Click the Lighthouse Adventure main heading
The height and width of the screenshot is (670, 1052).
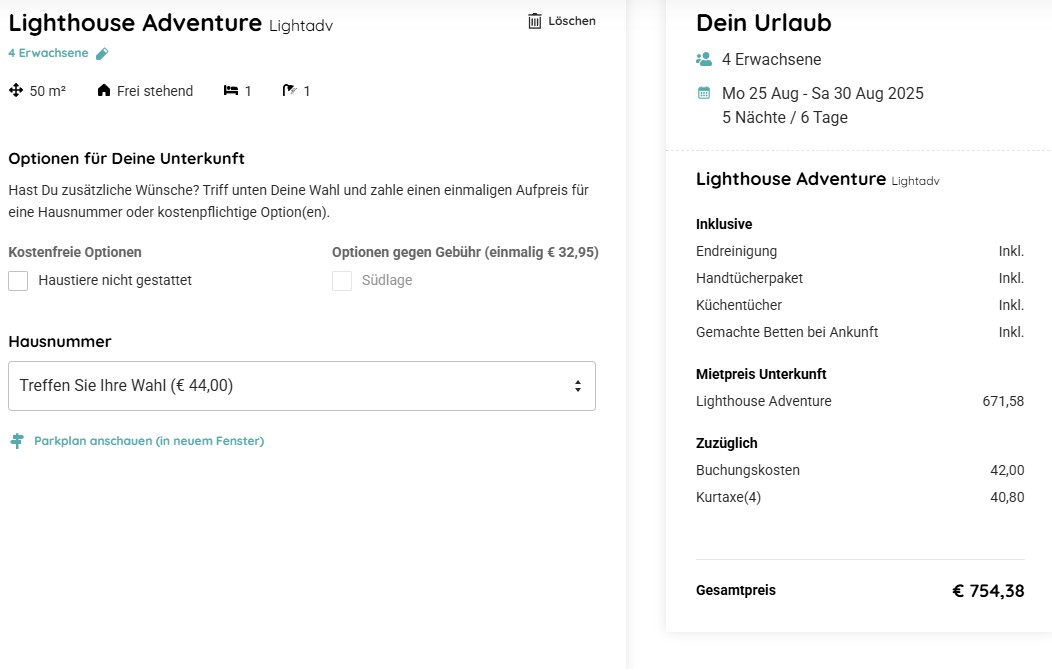(x=135, y=23)
